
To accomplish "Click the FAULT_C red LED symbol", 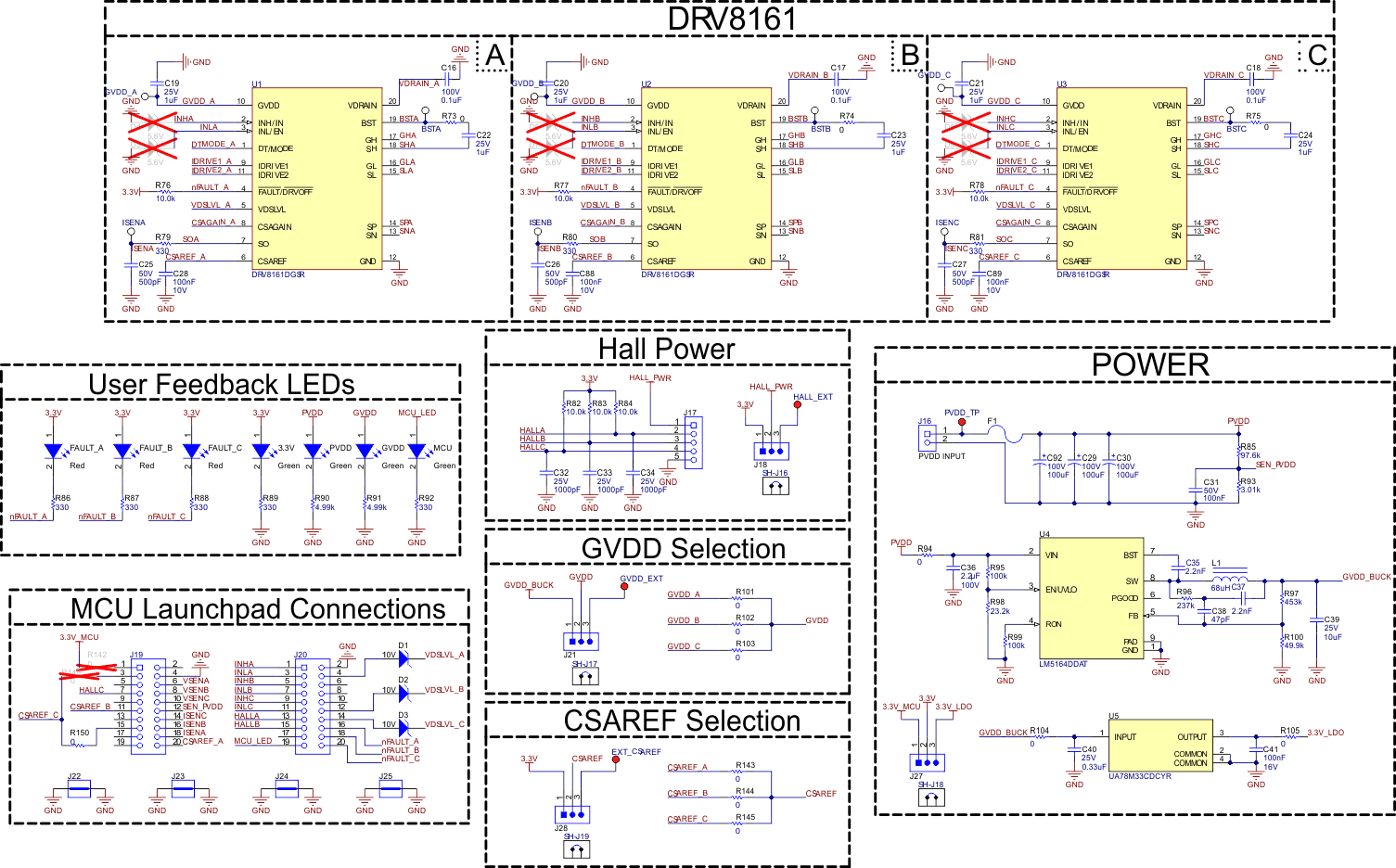I will (x=191, y=451).
